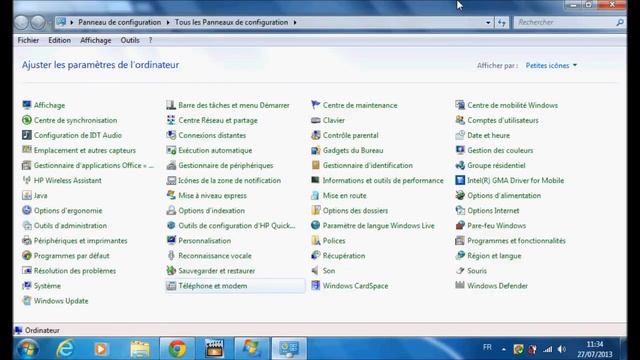Click the Téléphone et modem icon
Screen dimensions: 640x360
(171, 286)
